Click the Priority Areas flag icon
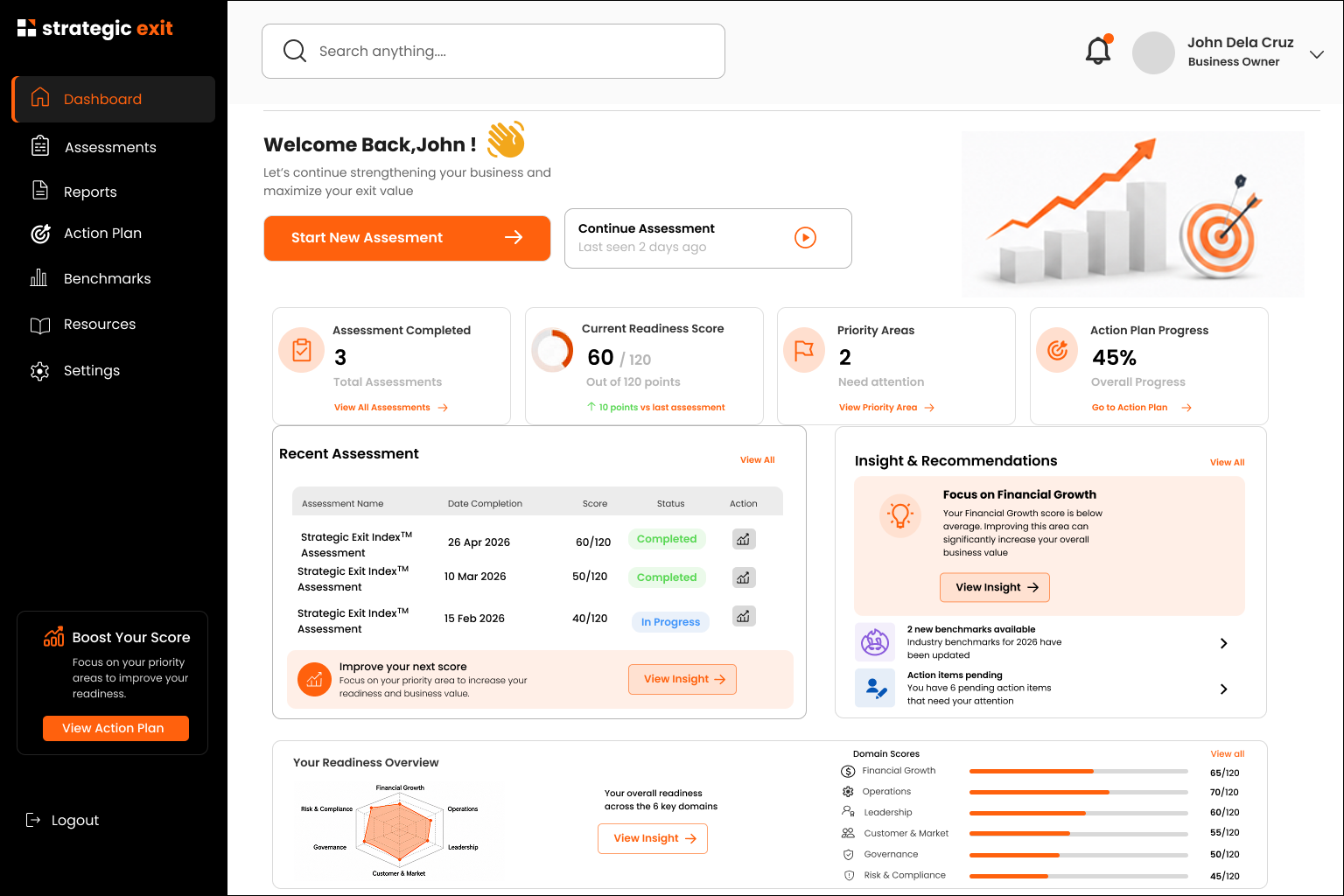Viewport: 1344px width, 896px height. coord(804,350)
